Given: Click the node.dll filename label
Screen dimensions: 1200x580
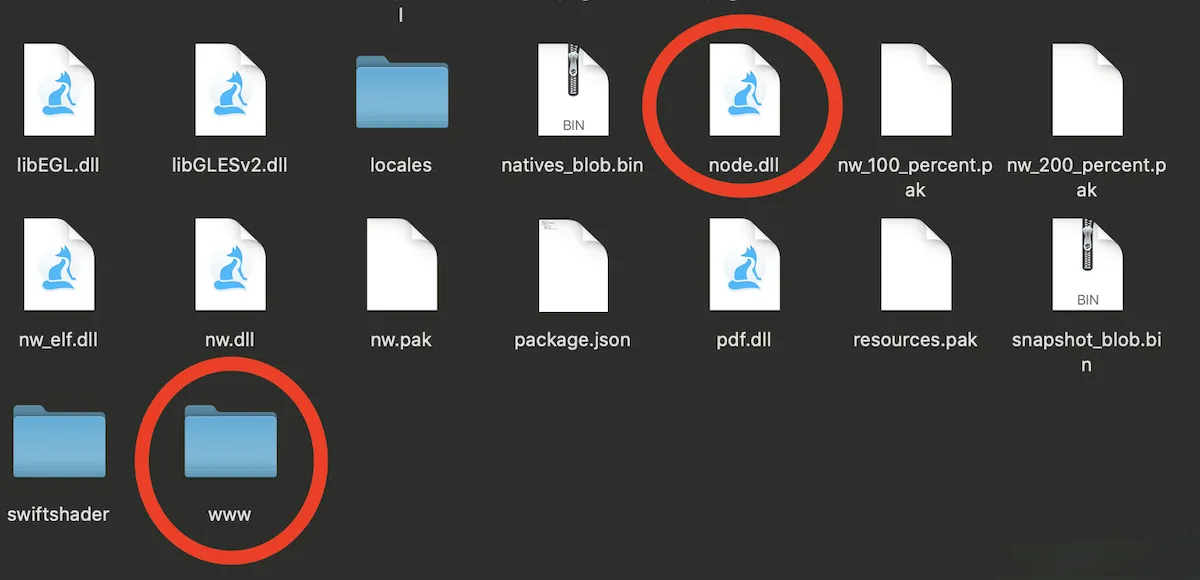Looking at the screenshot, I should click(x=743, y=165).
